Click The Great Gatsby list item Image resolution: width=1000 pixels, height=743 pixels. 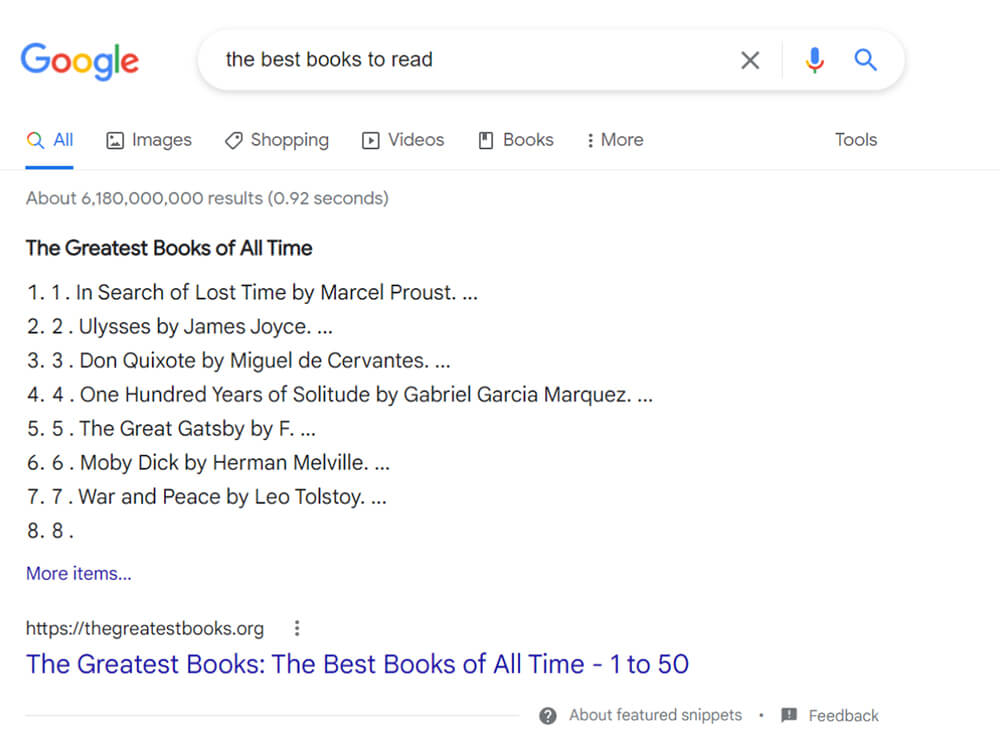[171, 429]
